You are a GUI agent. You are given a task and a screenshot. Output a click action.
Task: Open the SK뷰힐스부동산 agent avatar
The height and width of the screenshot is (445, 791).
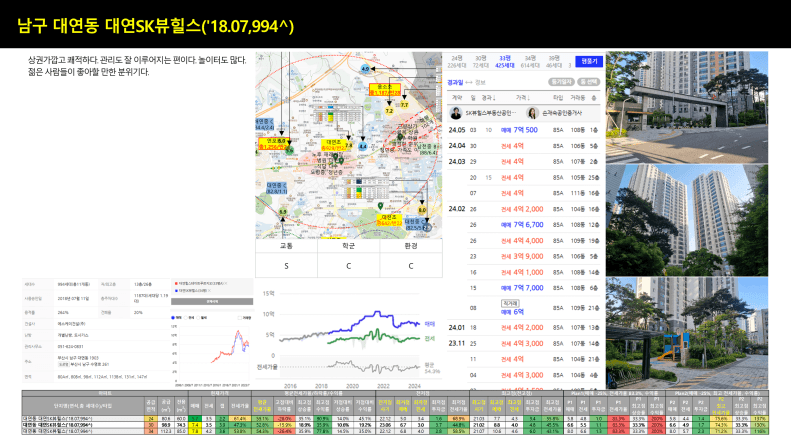coord(456,113)
